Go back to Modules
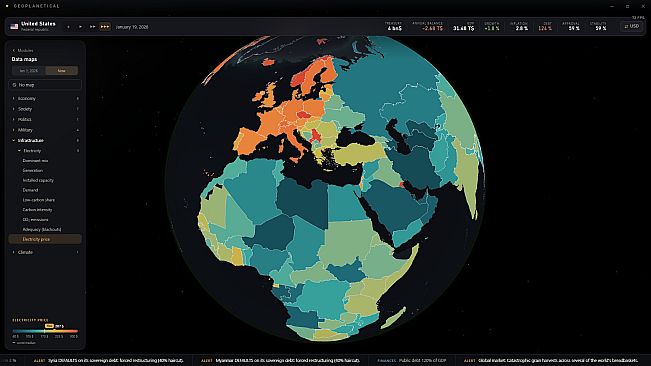The width and height of the screenshot is (651, 366). click(23, 50)
